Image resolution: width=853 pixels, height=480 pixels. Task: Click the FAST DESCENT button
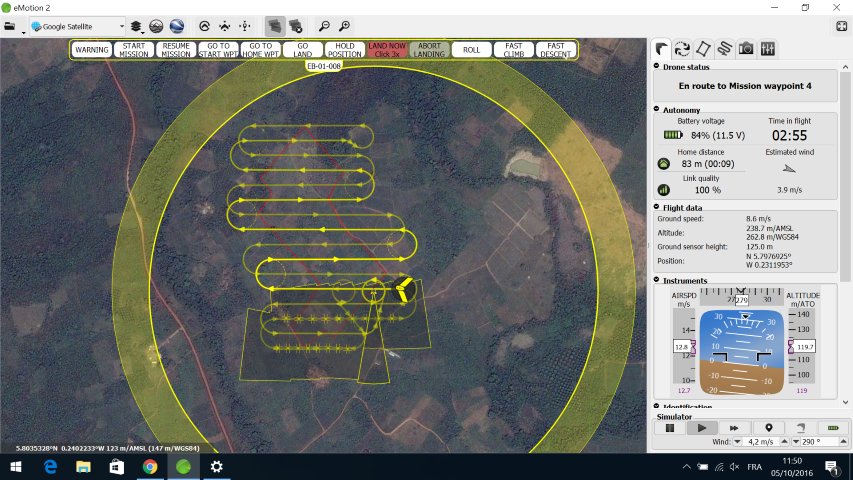click(556, 50)
